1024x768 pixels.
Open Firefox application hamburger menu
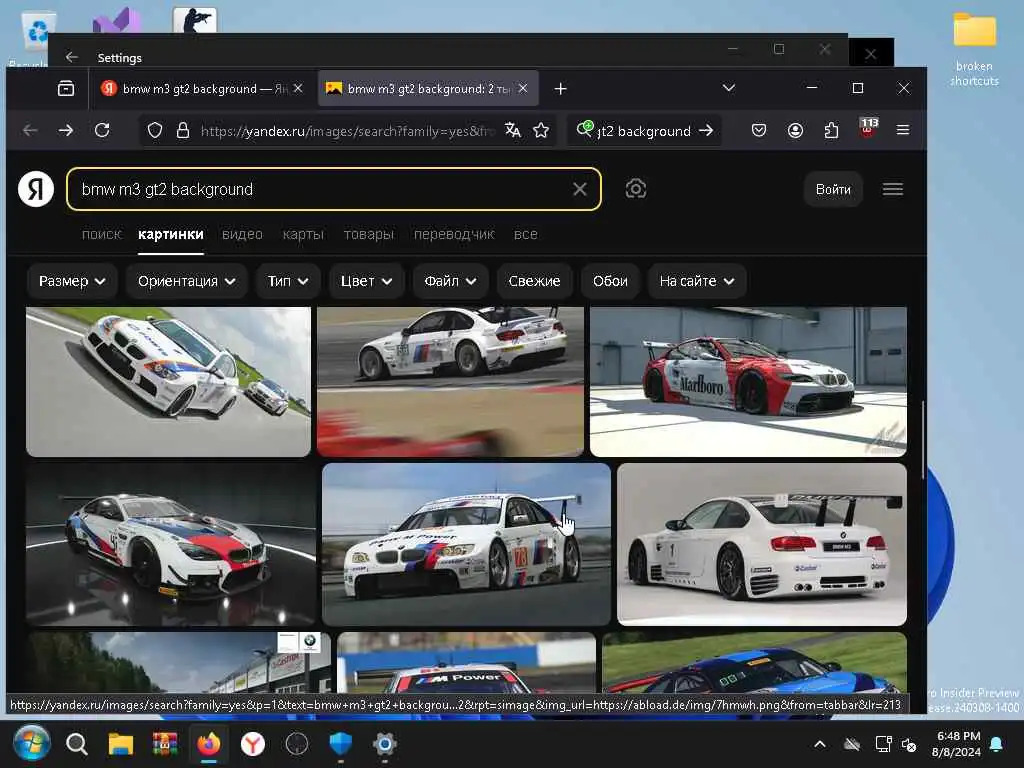point(903,130)
